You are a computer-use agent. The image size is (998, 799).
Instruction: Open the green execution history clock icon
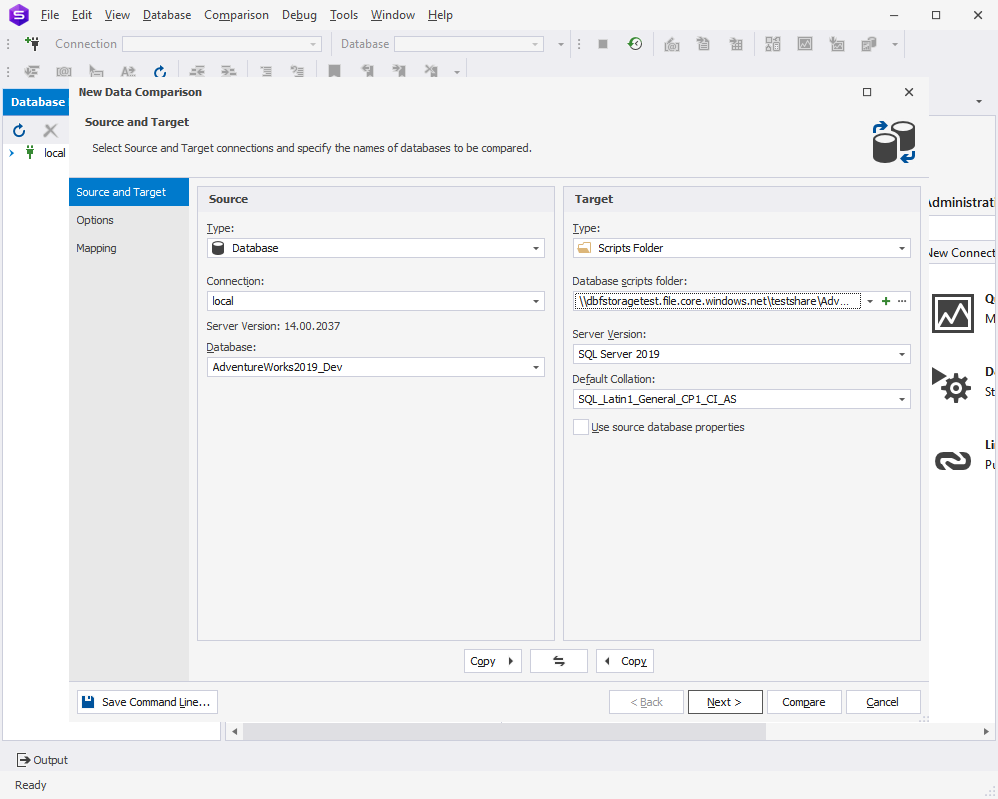635,44
